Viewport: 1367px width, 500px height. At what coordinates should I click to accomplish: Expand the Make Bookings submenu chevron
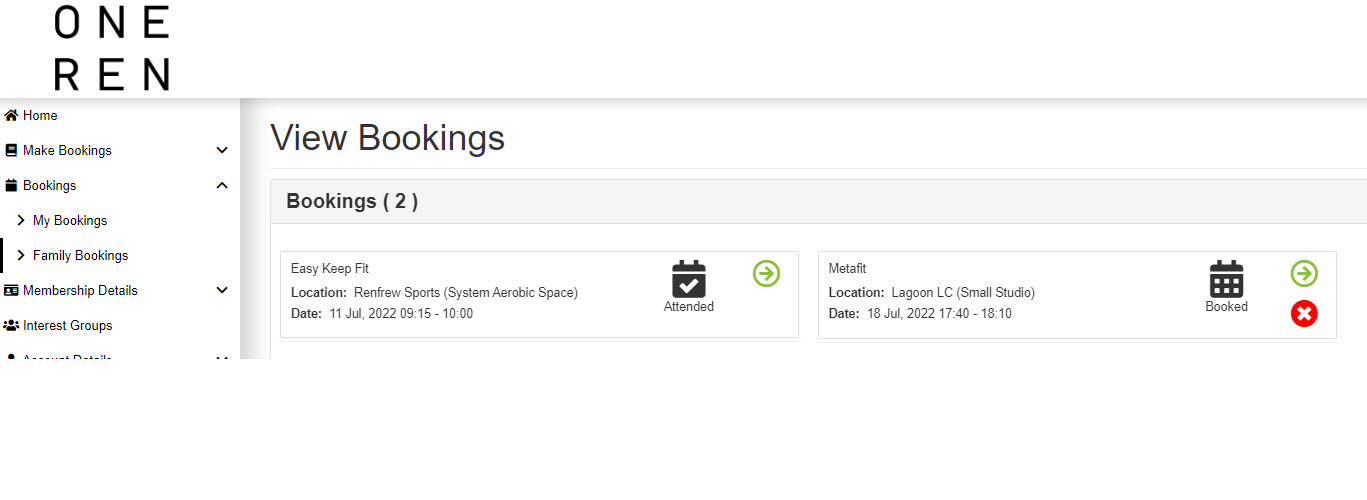(222, 151)
